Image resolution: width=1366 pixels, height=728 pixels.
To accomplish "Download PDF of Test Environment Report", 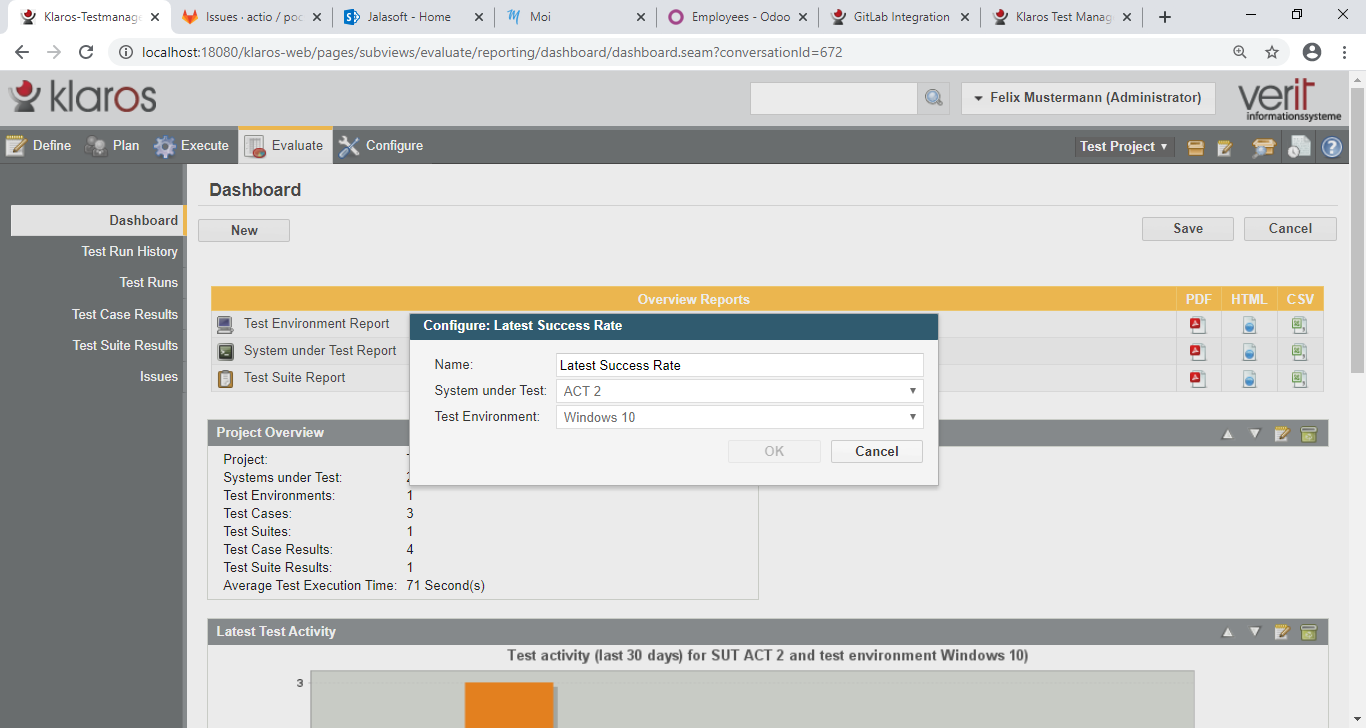I will pos(1197,324).
